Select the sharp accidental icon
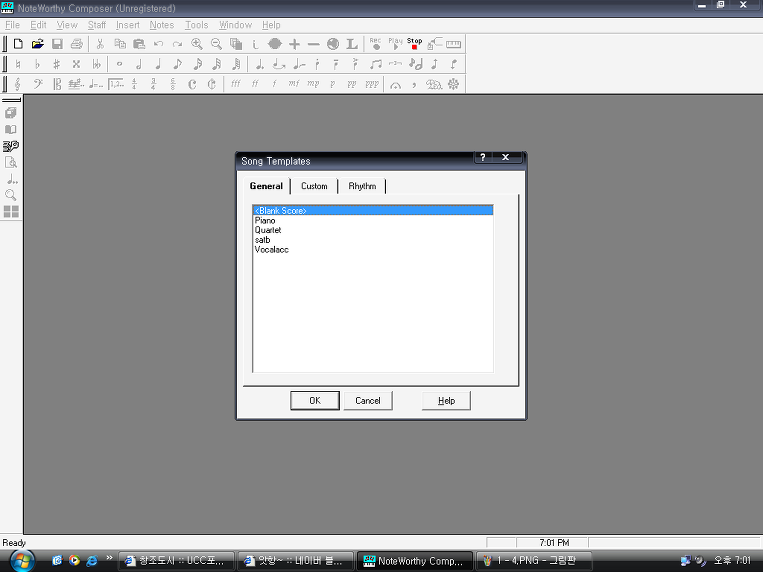Image resolution: width=763 pixels, height=572 pixels. coord(56,64)
